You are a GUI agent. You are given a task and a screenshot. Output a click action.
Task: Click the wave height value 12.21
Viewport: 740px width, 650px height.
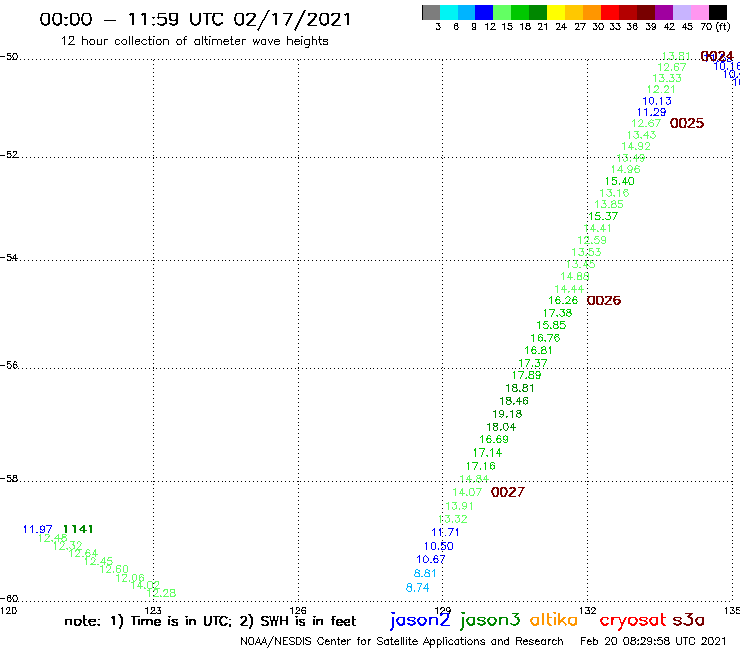pyautogui.click(x=661, y=89)
